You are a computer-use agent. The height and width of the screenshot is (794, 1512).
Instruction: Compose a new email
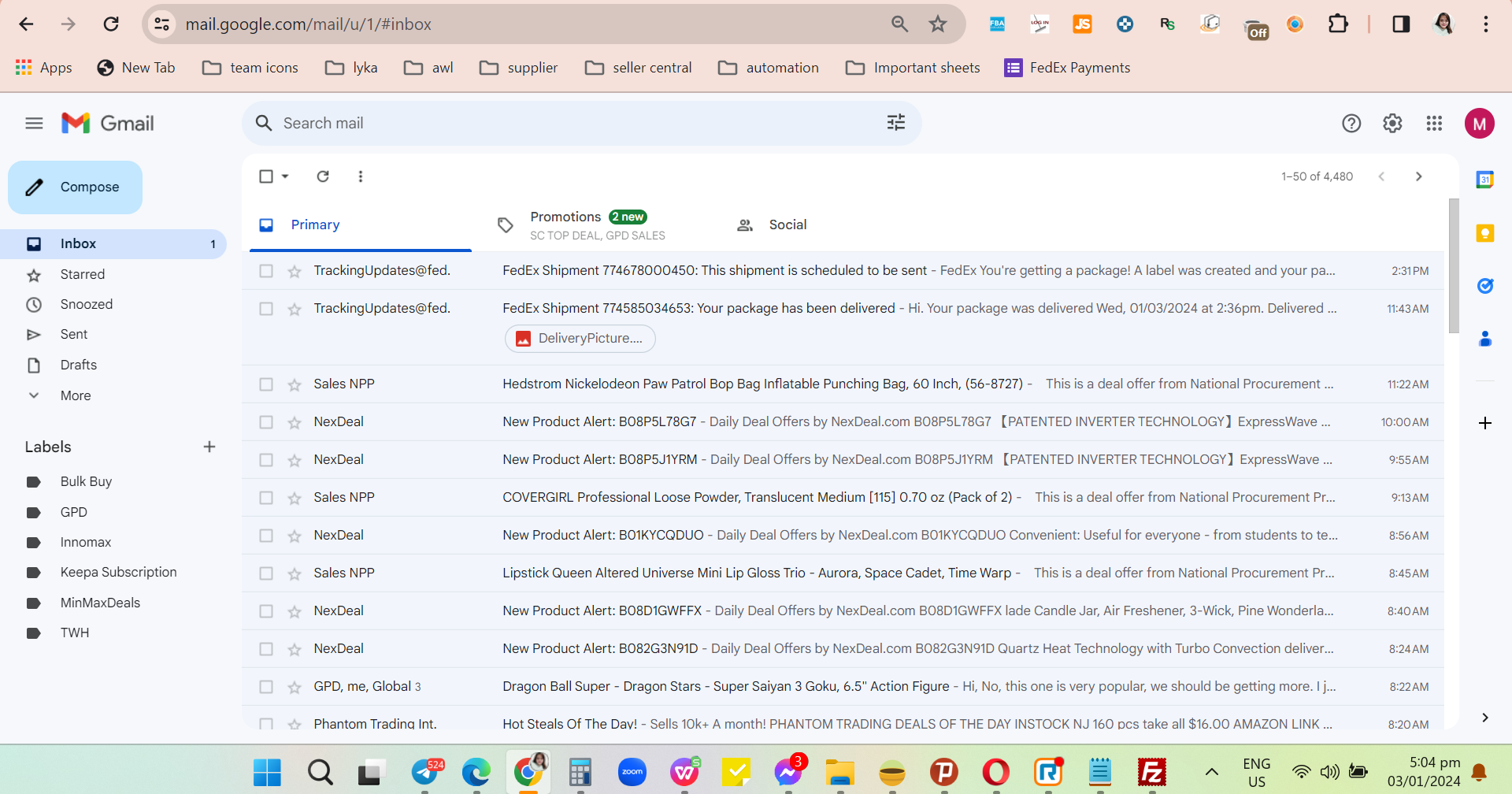(x=76, y=187)
